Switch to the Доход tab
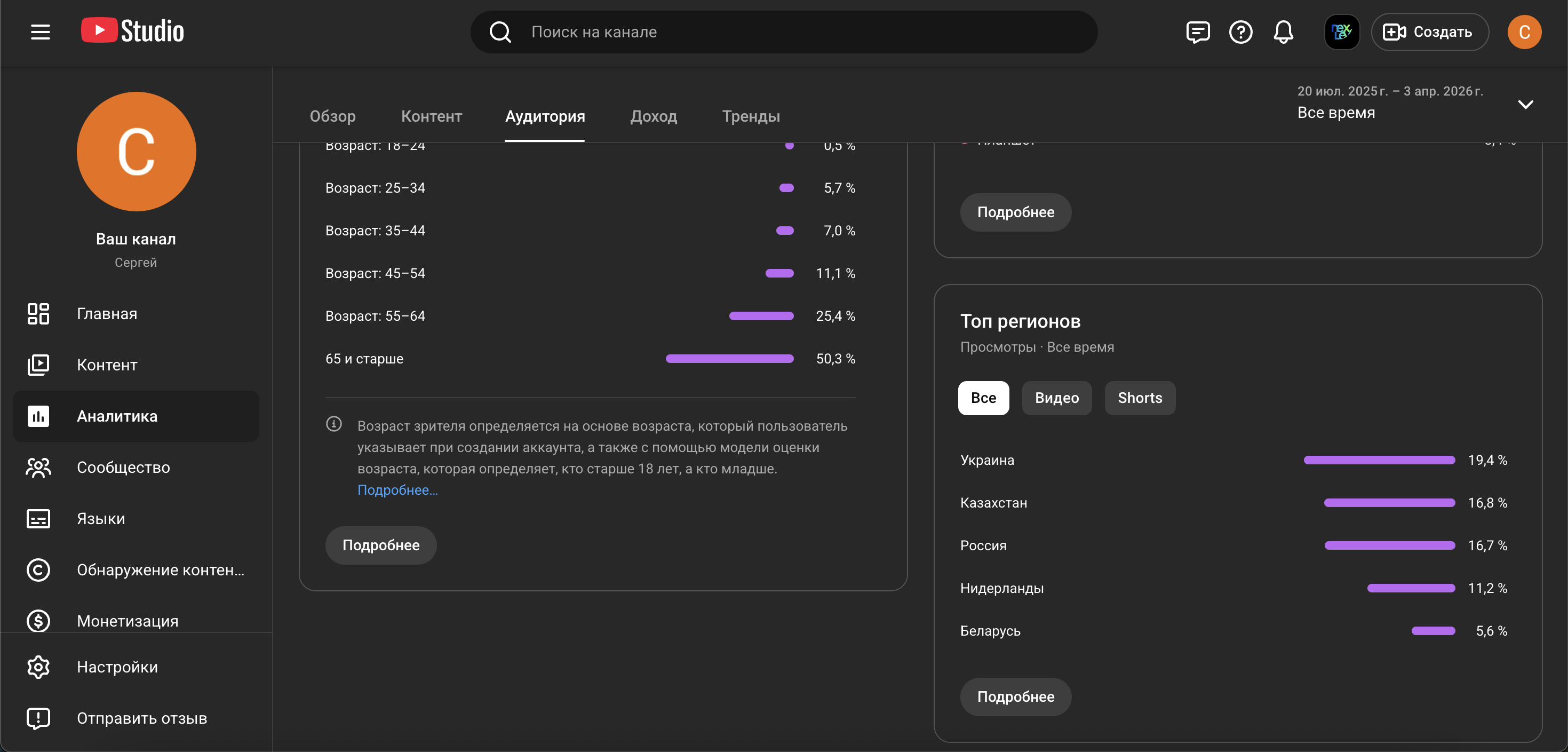Image resolution: width=1568 pixels, height=752 pixels. tap(653, 116)
